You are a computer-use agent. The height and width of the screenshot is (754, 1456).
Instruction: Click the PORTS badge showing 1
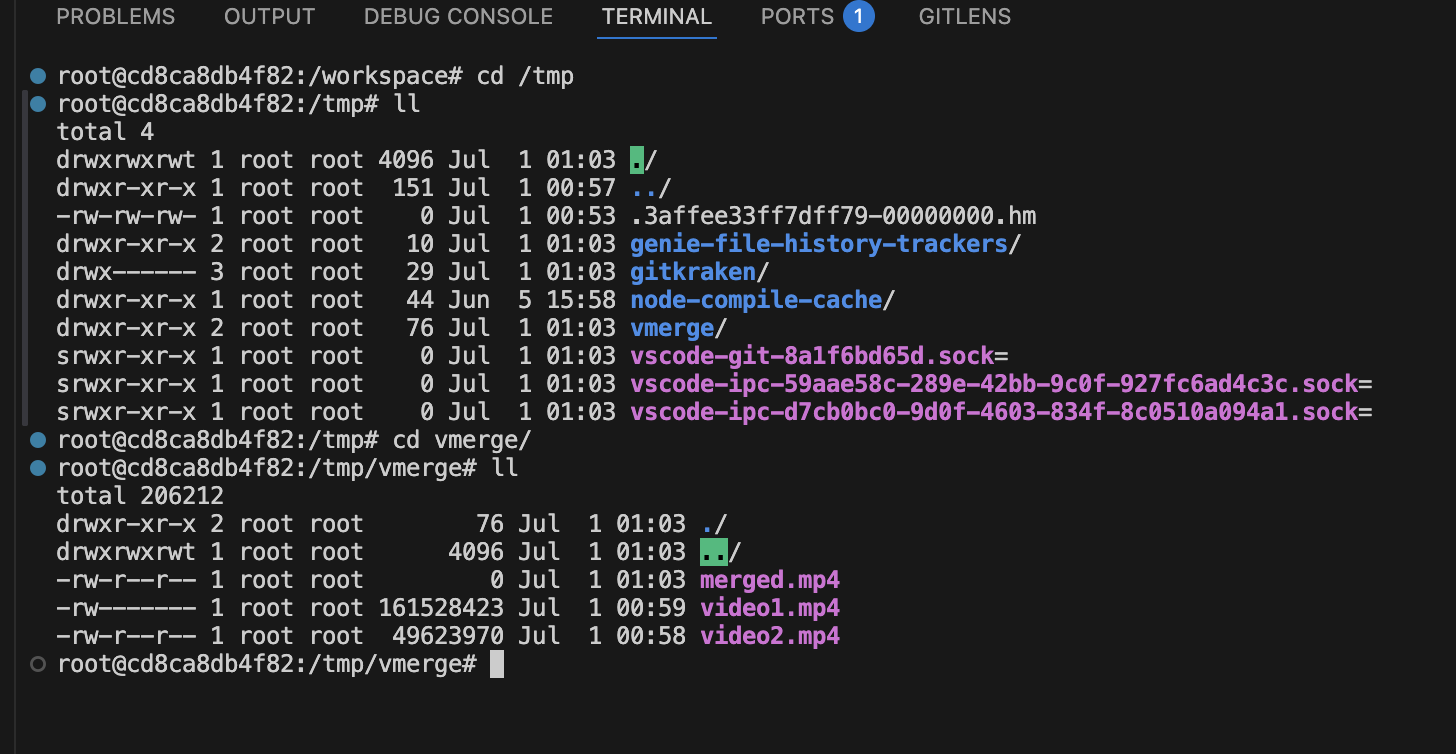click(x=858, y=17)
